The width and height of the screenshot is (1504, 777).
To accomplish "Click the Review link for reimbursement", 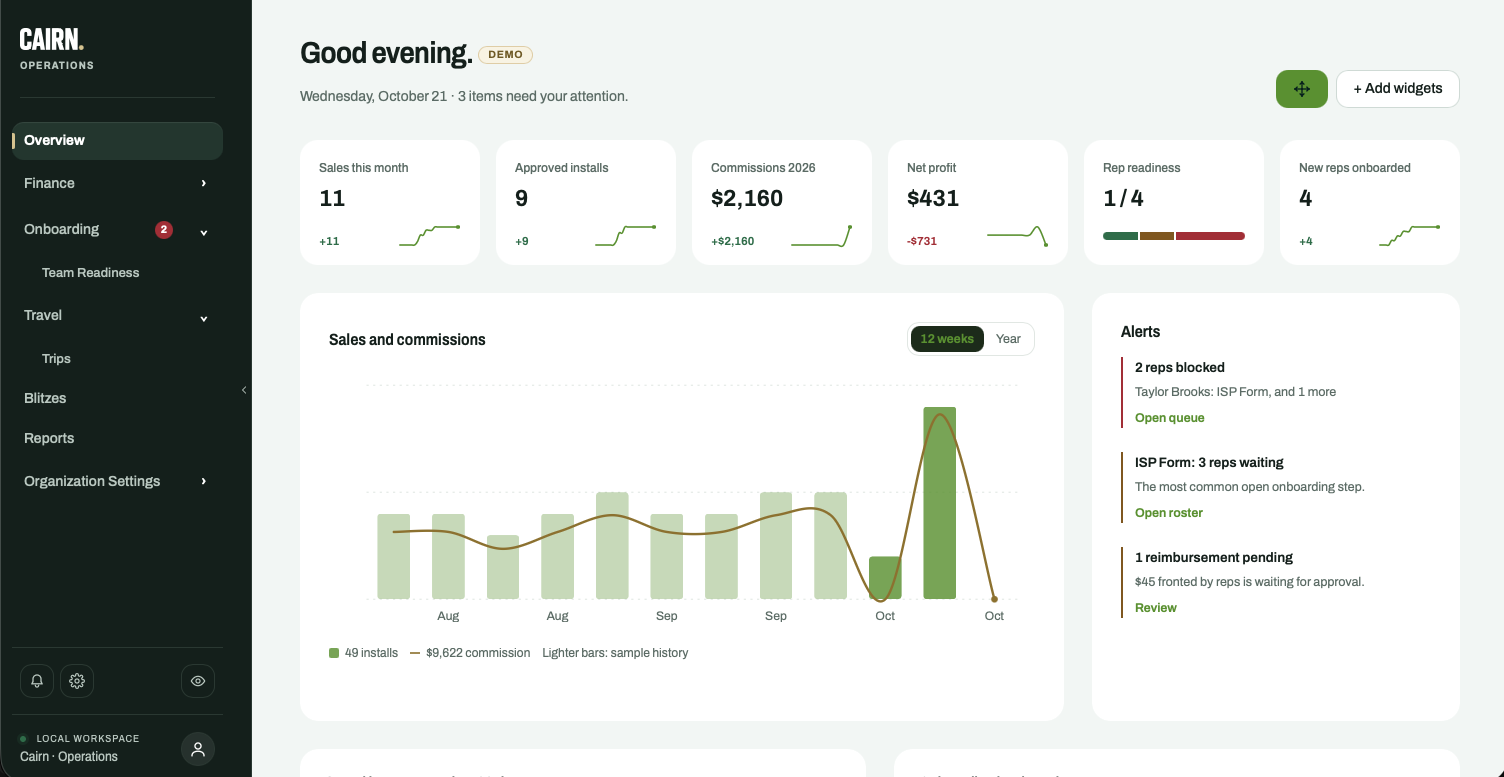I will click(x=1156, y=608).
